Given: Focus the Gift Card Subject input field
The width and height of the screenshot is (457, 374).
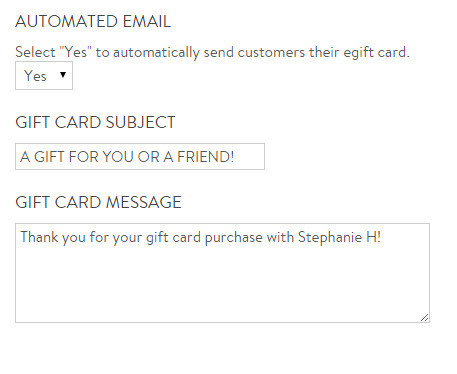Looking at the screenshot, I should click(x=140, y=156).
